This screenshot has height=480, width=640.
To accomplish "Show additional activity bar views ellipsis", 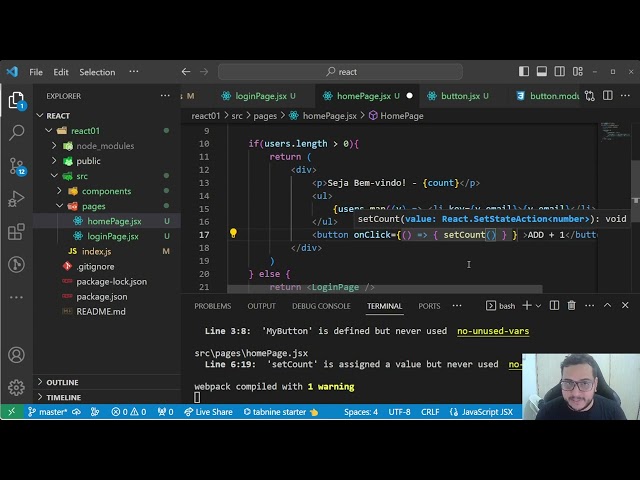I will (x=16, y=297).
